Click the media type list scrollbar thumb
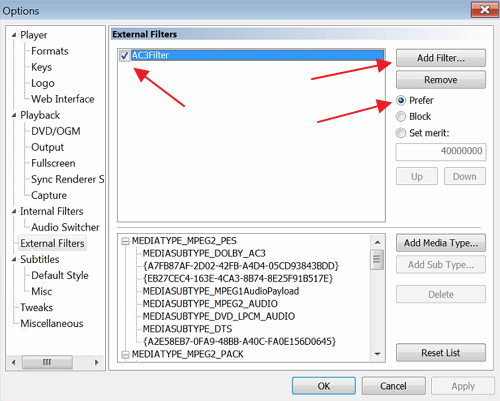This screenshot has width=500, height=401. click(377, 259)
